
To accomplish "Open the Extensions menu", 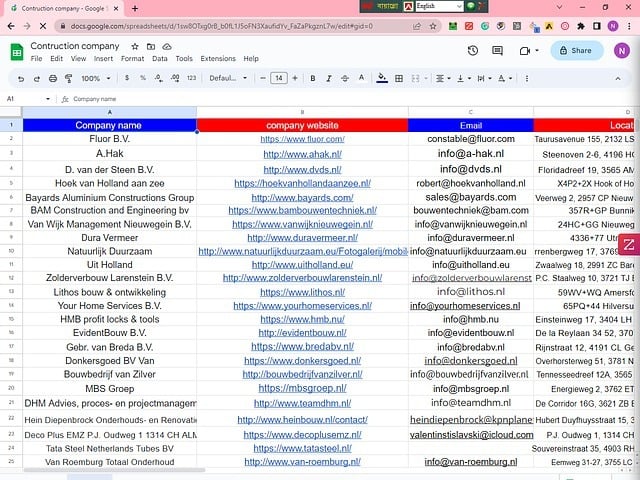I will (218, 59).
